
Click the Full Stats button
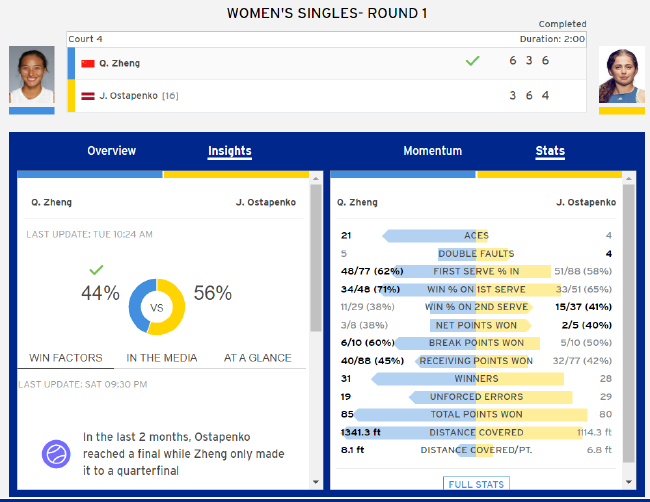point(475,484)
